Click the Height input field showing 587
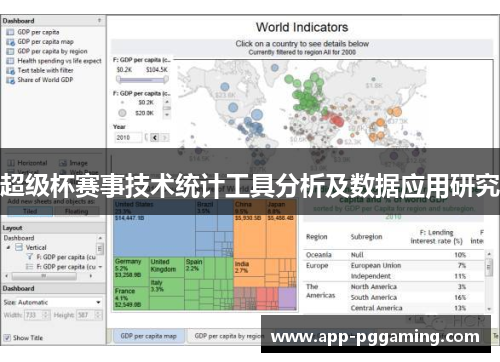Image resolution: width=500 pixels, height=362 pixels. tap(86, 315)
